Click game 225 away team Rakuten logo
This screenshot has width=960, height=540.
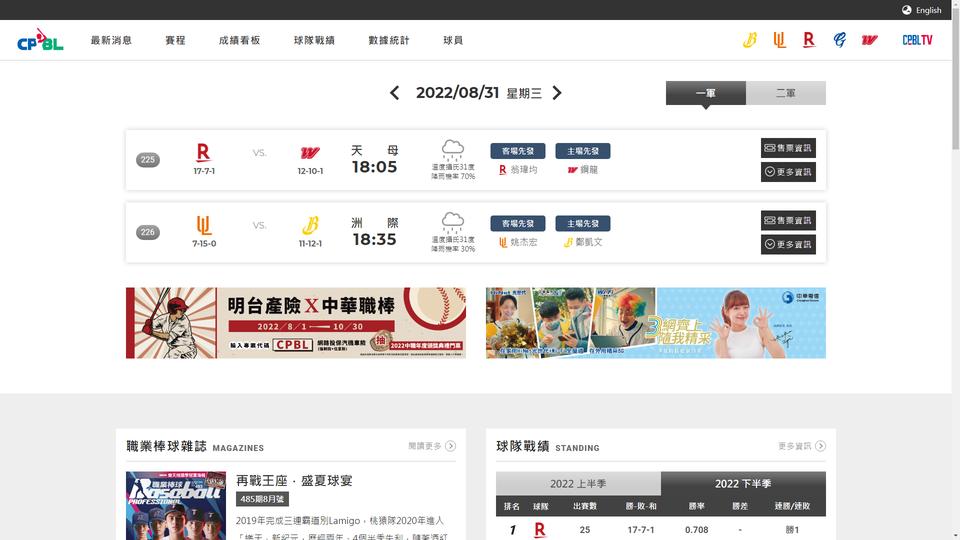point(203,152)
